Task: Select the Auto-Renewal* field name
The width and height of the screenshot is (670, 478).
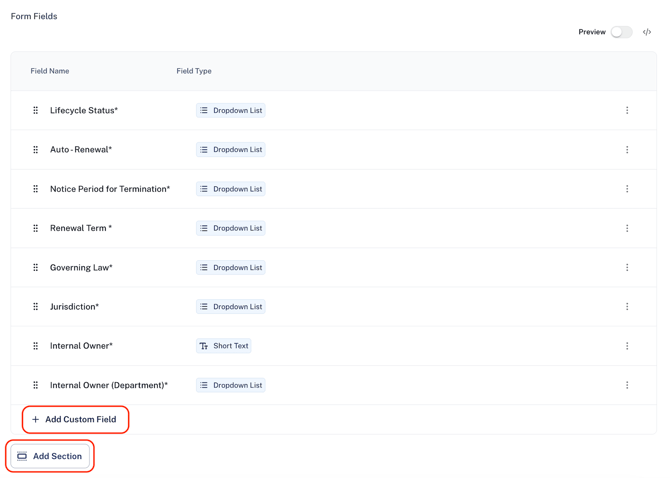Action: (81, 150)
